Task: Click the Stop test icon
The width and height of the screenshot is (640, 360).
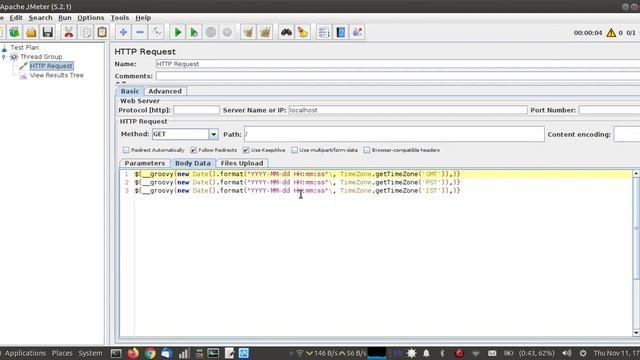Action: (211, 32)
